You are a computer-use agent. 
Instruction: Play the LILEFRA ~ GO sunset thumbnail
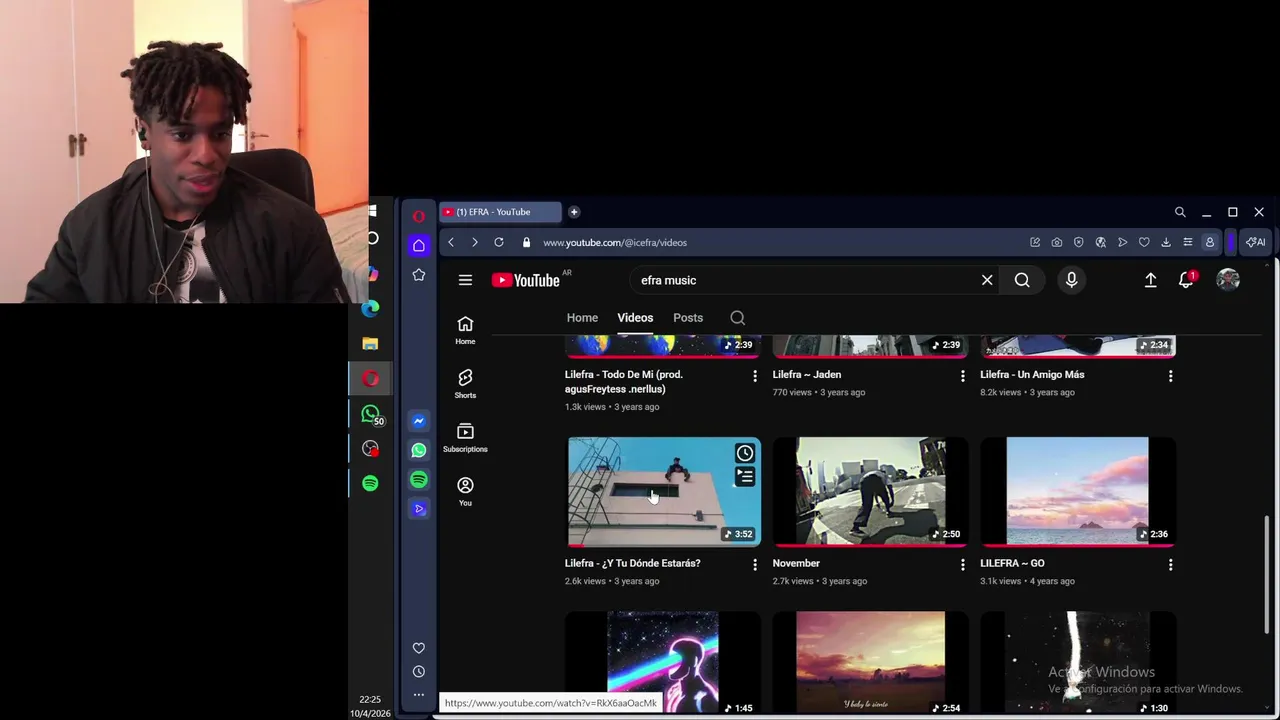pos(1078,491)
